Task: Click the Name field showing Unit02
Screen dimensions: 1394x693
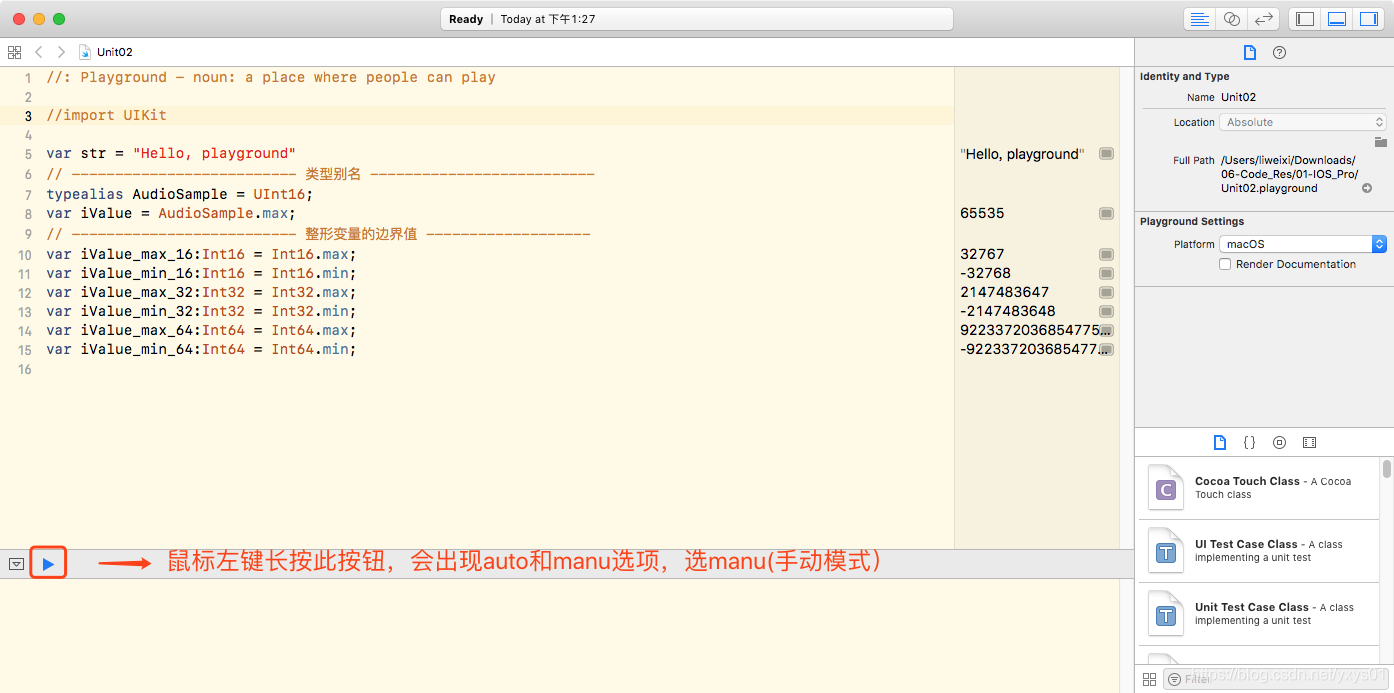Action: (1302, 97)
